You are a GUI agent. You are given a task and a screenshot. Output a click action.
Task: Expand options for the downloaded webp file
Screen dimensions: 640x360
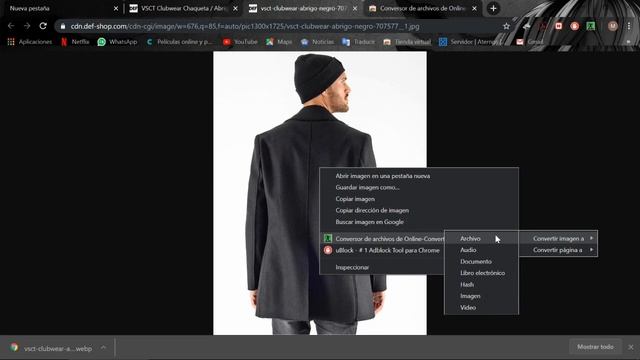104,348
